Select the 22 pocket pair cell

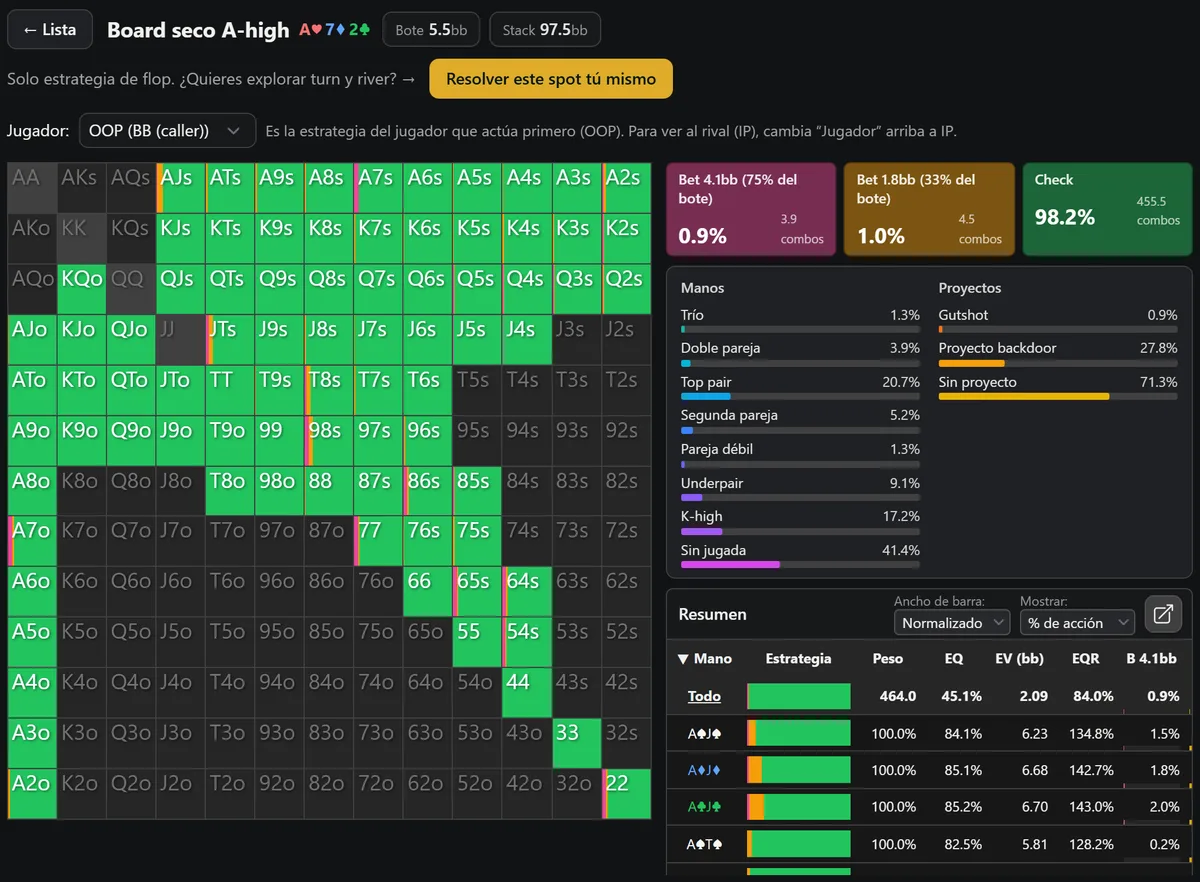626,793
